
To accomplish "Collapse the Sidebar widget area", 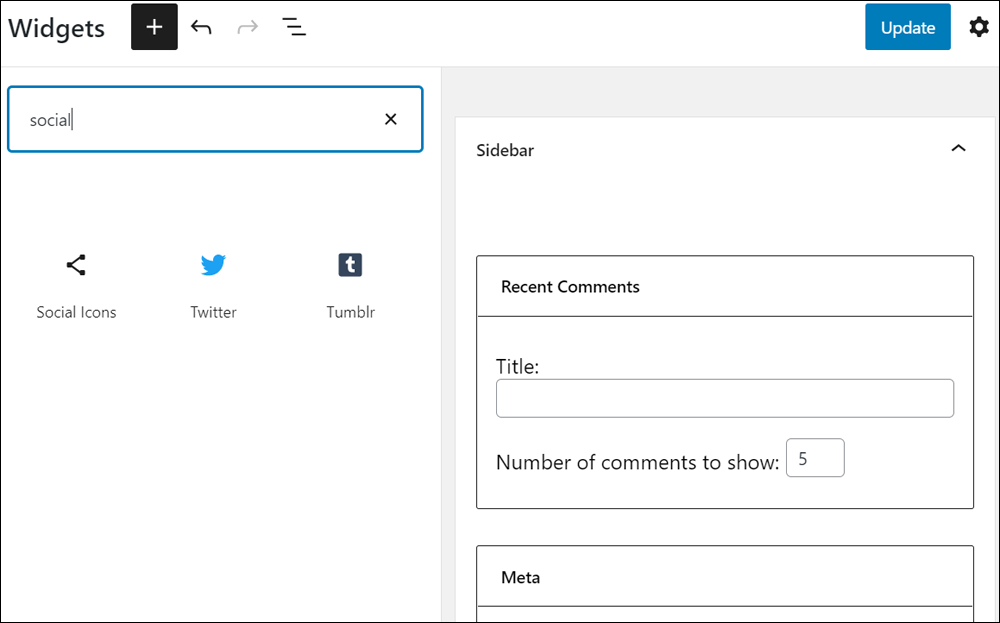I will click(958, 149).
